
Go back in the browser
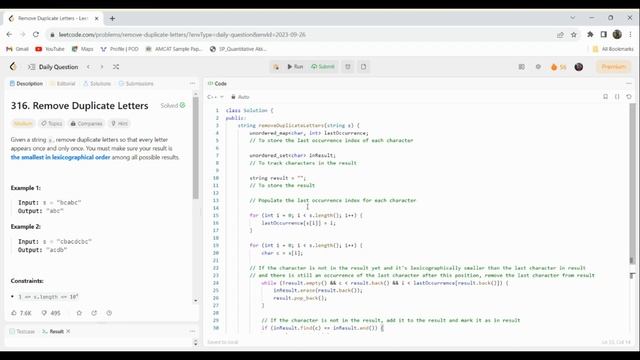click(x=9, y=35)
